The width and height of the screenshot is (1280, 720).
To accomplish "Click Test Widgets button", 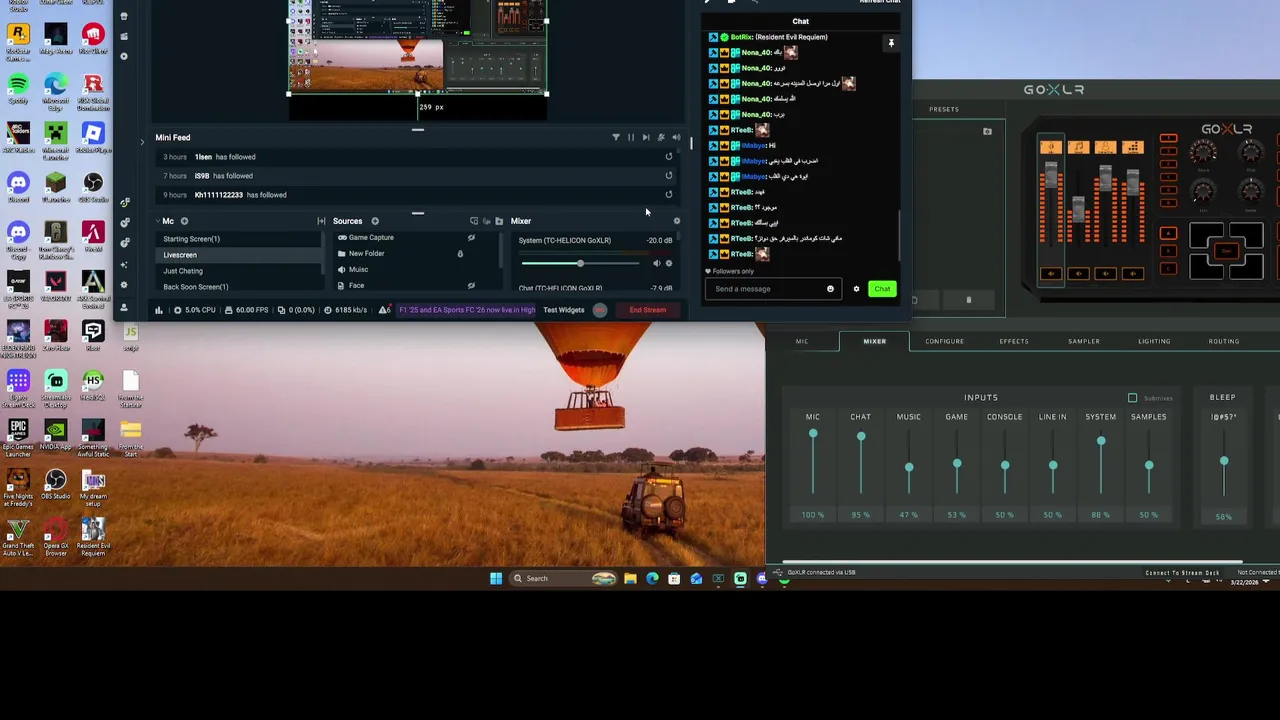I will pos(564,310).
